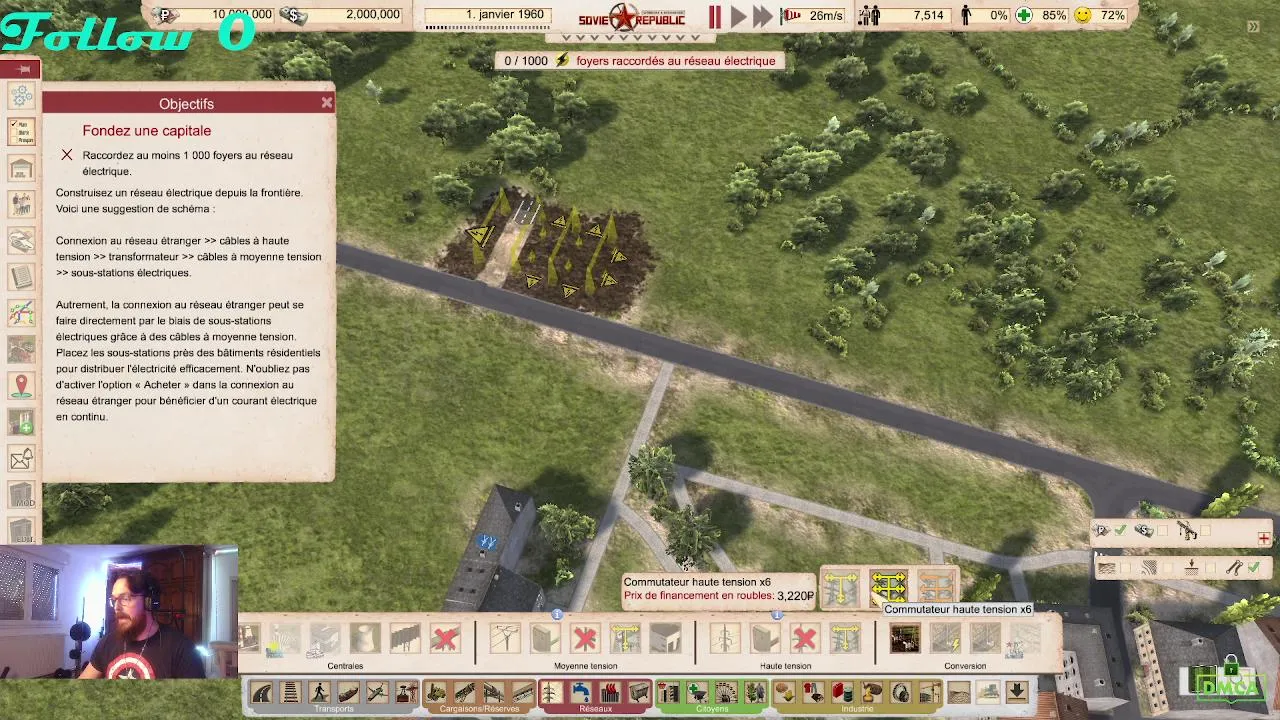1280x720 pixels.
Task: Unpin the left sidebar pin
Action: pyautogui.click(x=24, y=69)
